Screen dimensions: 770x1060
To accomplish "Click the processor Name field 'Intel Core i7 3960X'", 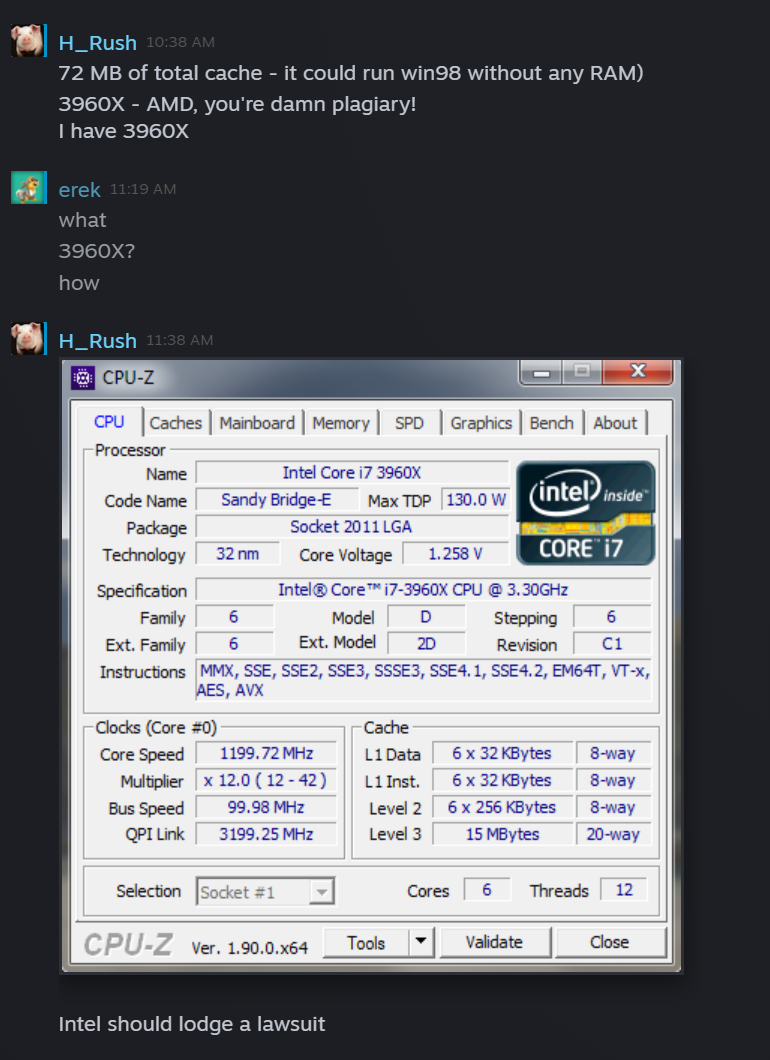I will (352, 473).
